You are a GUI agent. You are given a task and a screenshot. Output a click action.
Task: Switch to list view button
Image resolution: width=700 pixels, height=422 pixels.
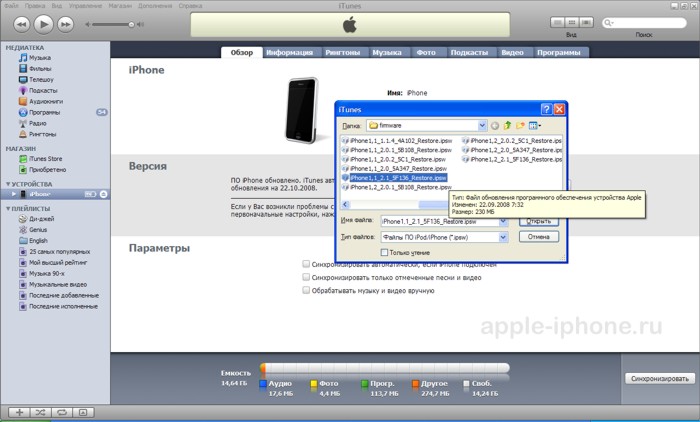click(557, 22)
